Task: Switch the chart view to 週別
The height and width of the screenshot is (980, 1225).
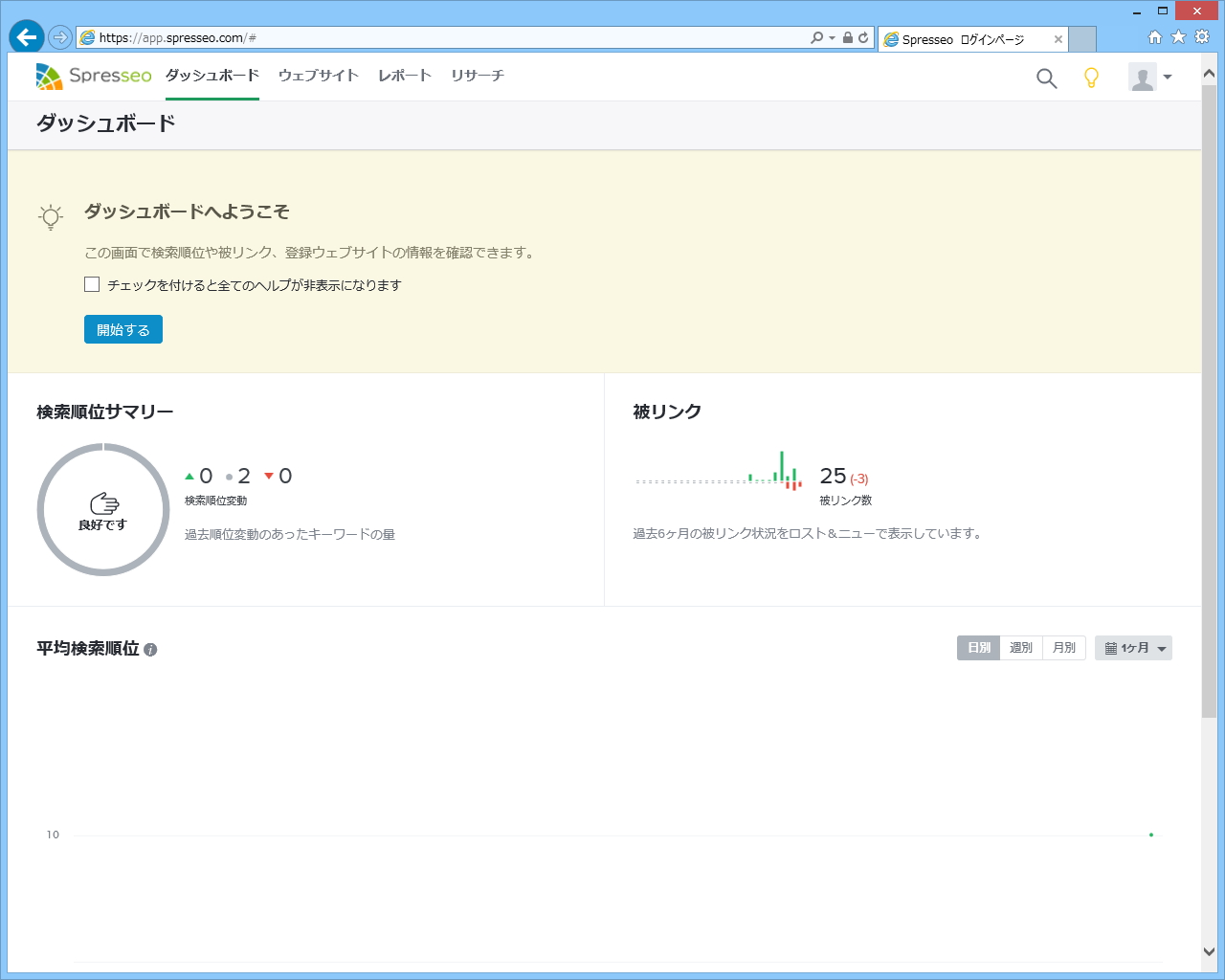Action: coord(1020,648)
